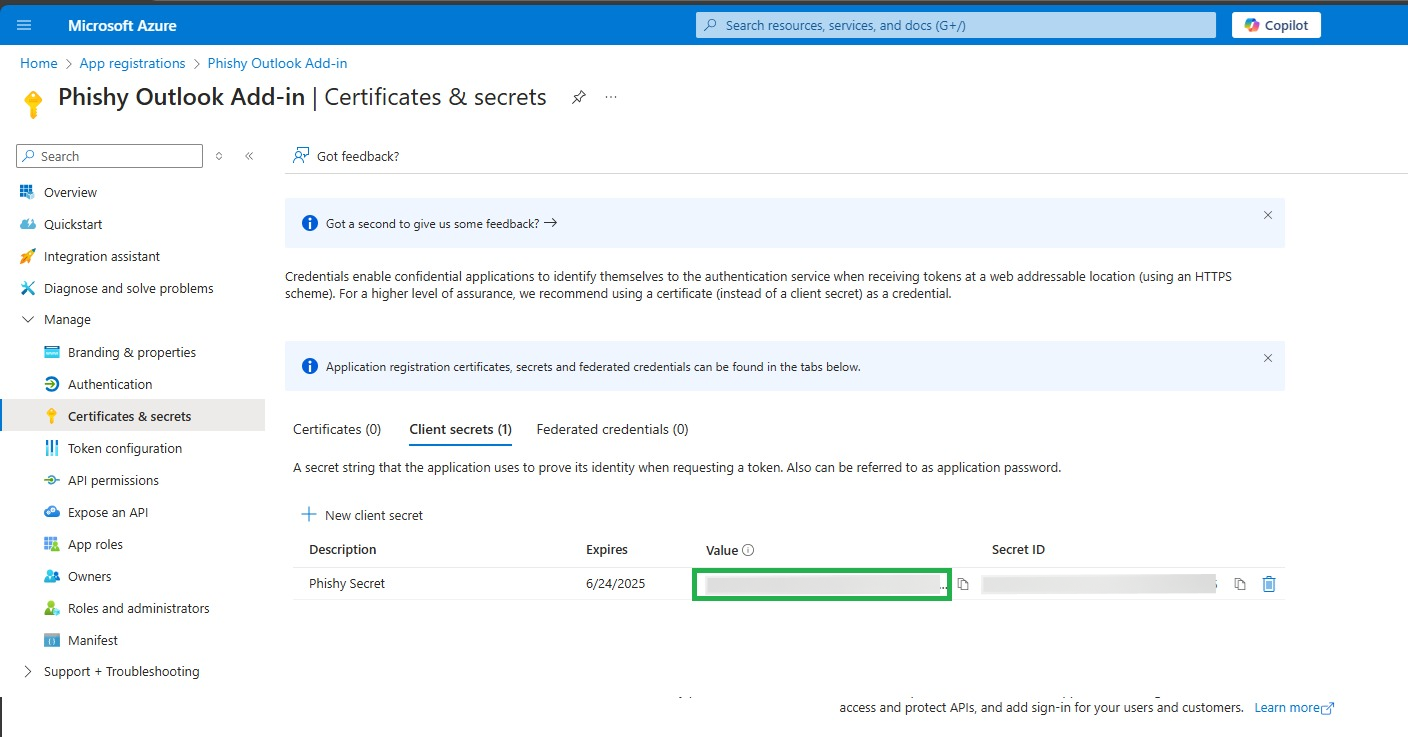The width and height of the screenshot is (1408, 737).
Task: Open Roles and administrators
Action: [x=139, y=608]
